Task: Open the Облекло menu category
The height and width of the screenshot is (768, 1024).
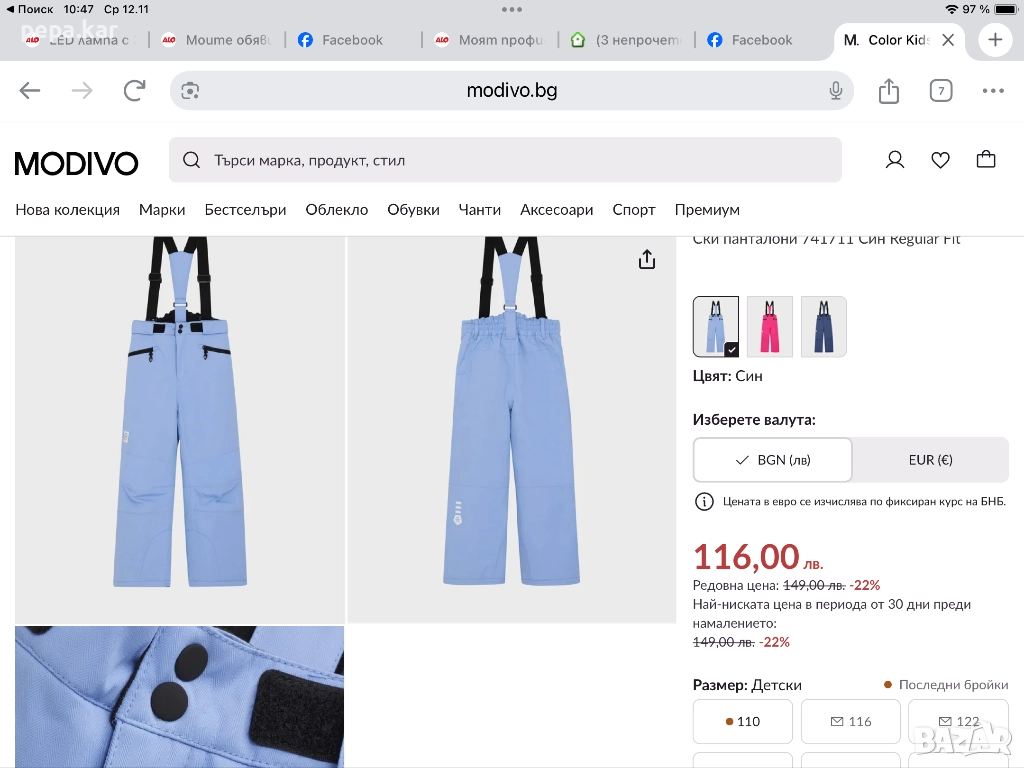Action: point(337,210)
